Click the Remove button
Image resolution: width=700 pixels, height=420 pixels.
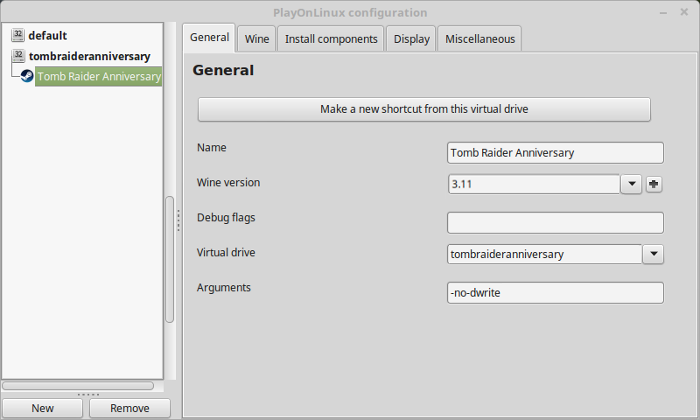(129, 408)
